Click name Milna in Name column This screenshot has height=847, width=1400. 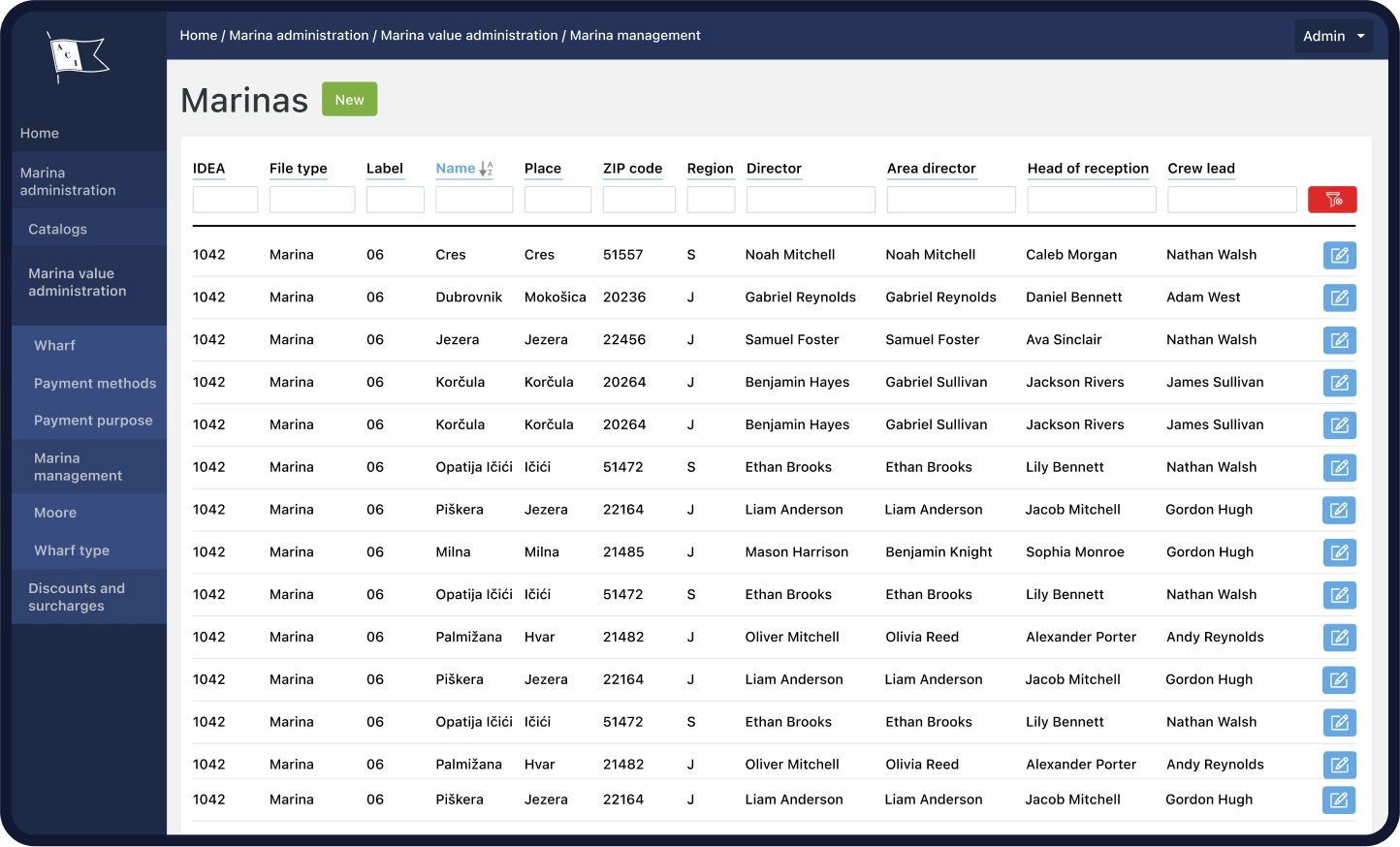pyautogui.click(x=453, y=552)
